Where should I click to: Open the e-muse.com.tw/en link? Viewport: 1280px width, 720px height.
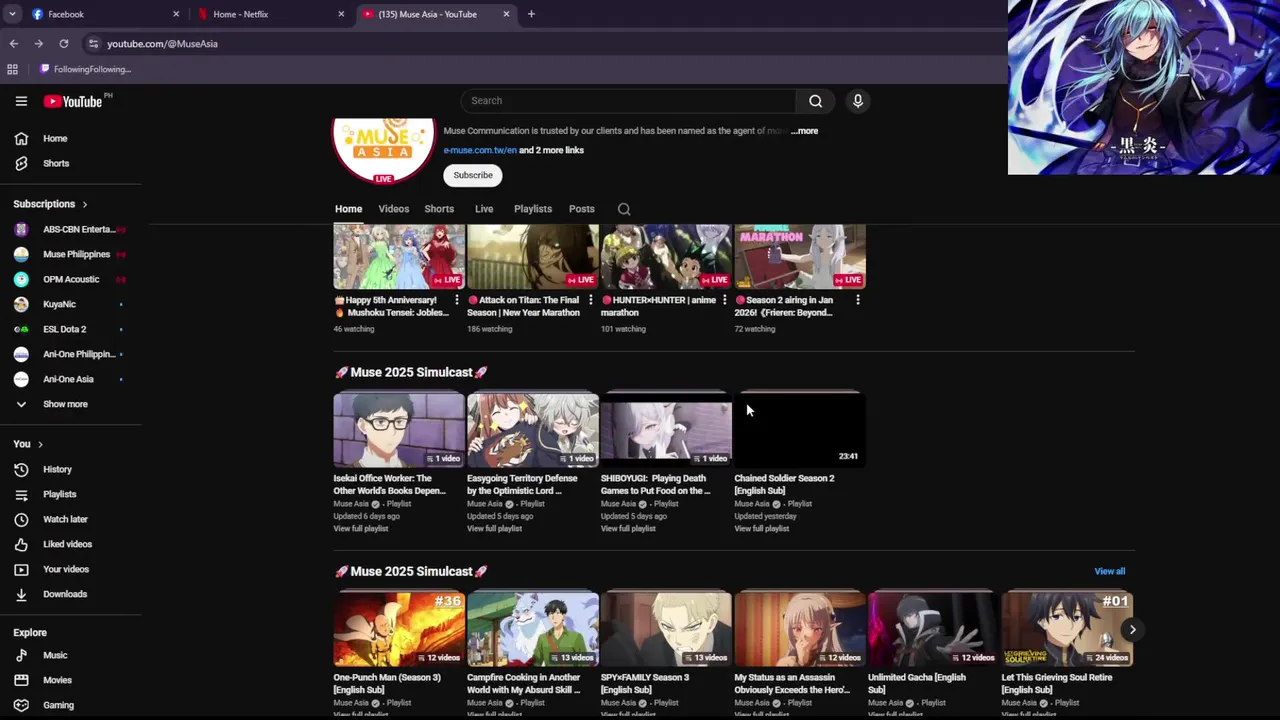(x=480, y=151)
